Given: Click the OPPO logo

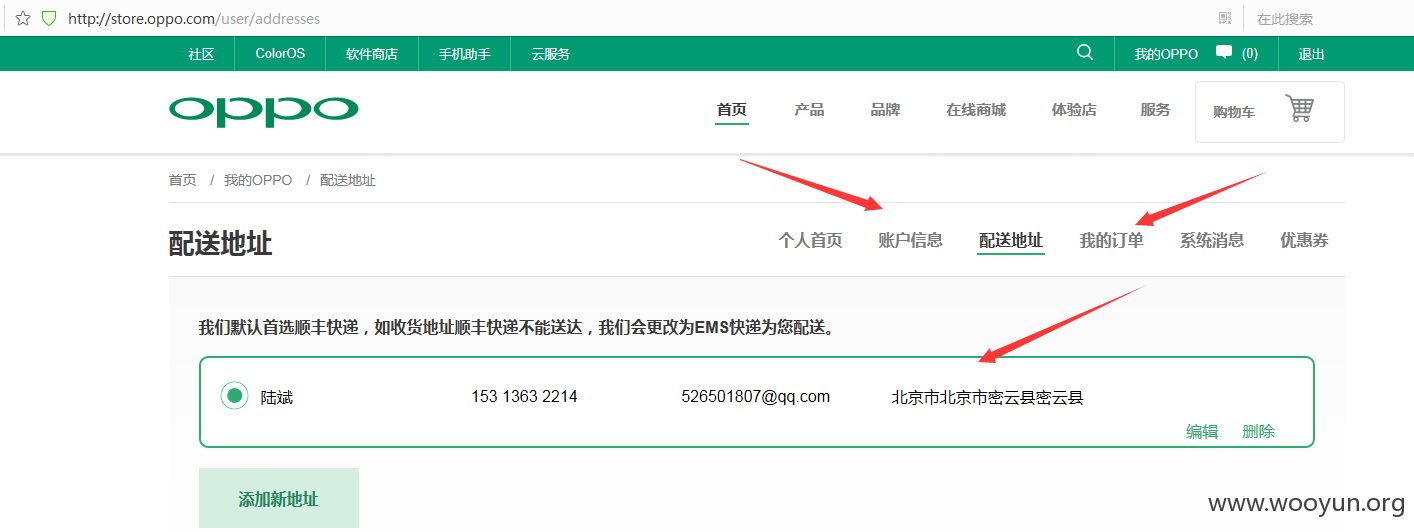Looking at the screenshot, I should click(263, 110).
